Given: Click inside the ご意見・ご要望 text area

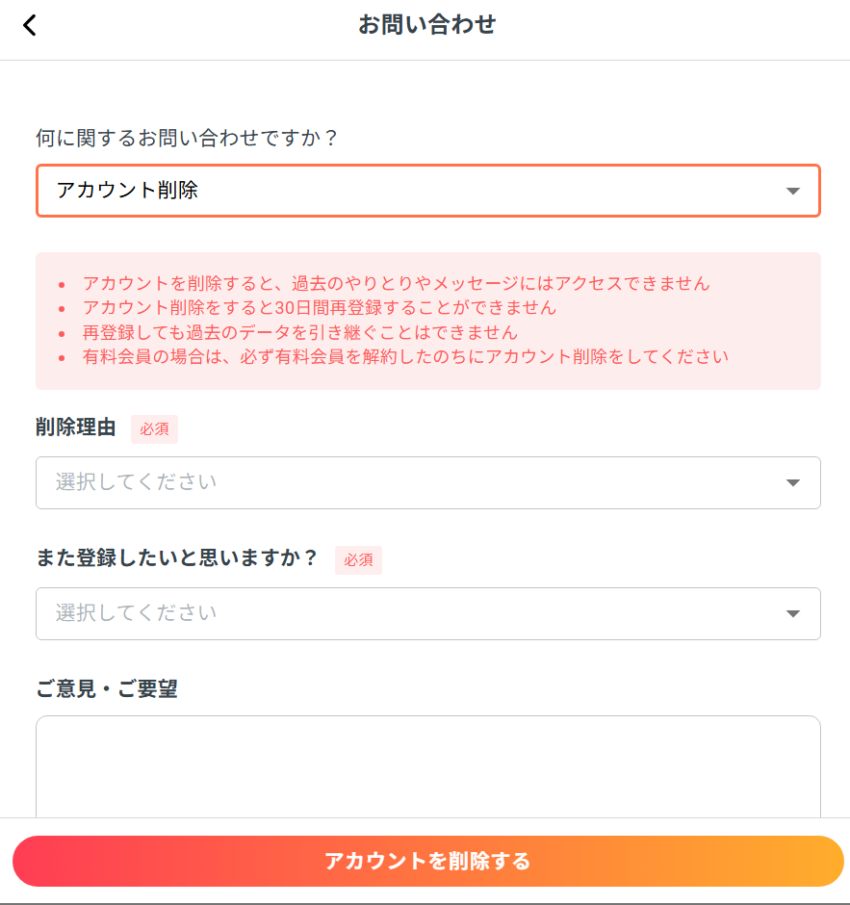Looking at the screenshot, I should [428, 765].
